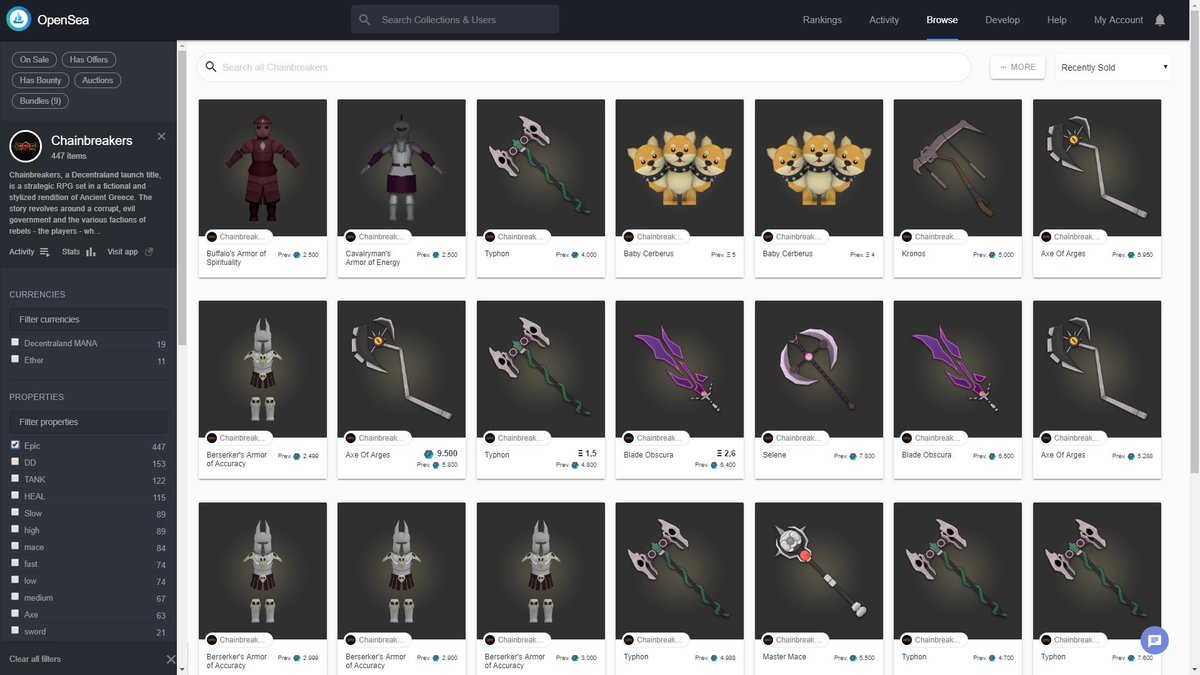Focus the Filter properties input
The height and width of the screenshot is (675, 1200).
point(88,422)
